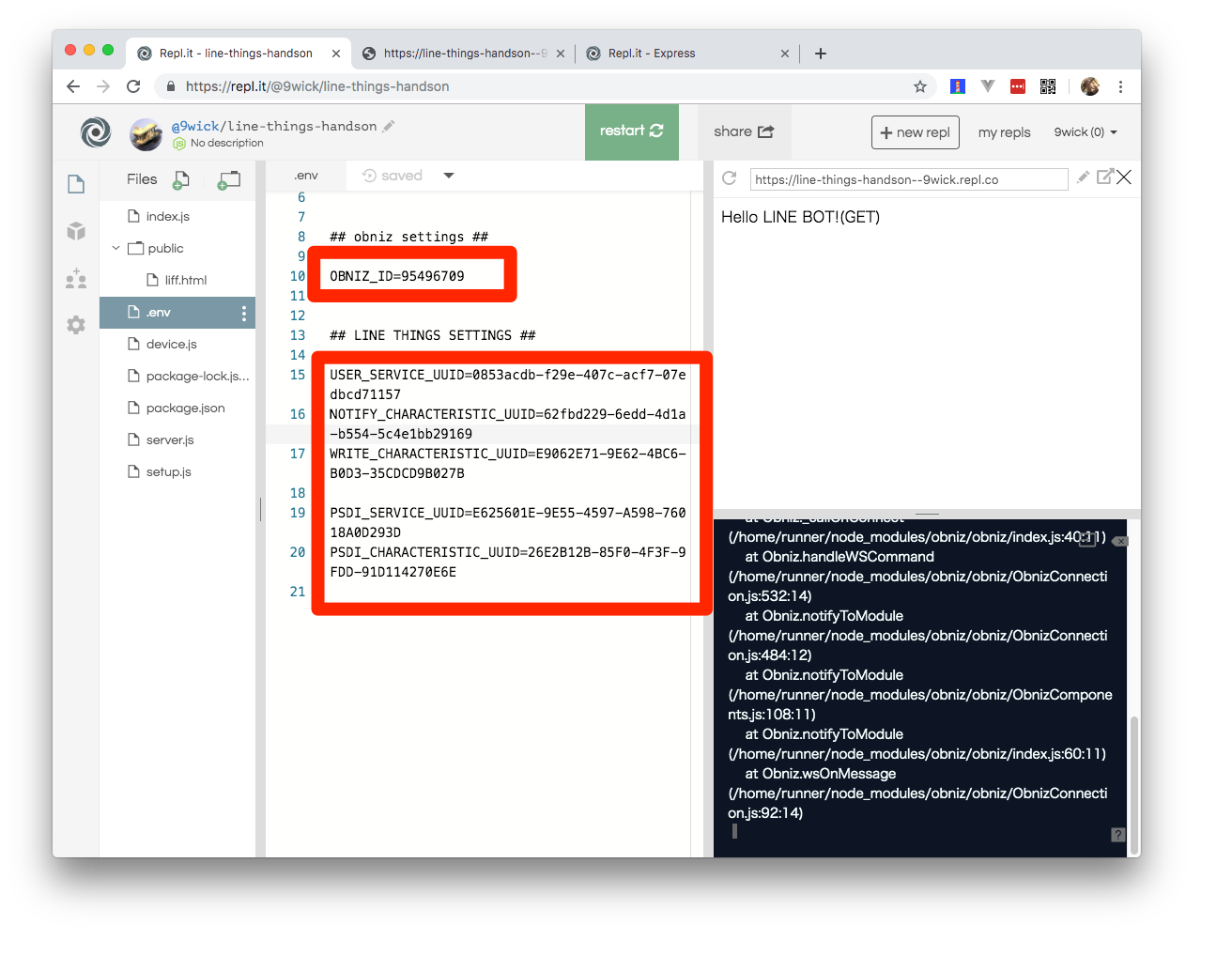Image resolution: width=1232 pixels, height=971 pixels.
Task: Open the QR code extension icon
Action: click(1048, 86)
